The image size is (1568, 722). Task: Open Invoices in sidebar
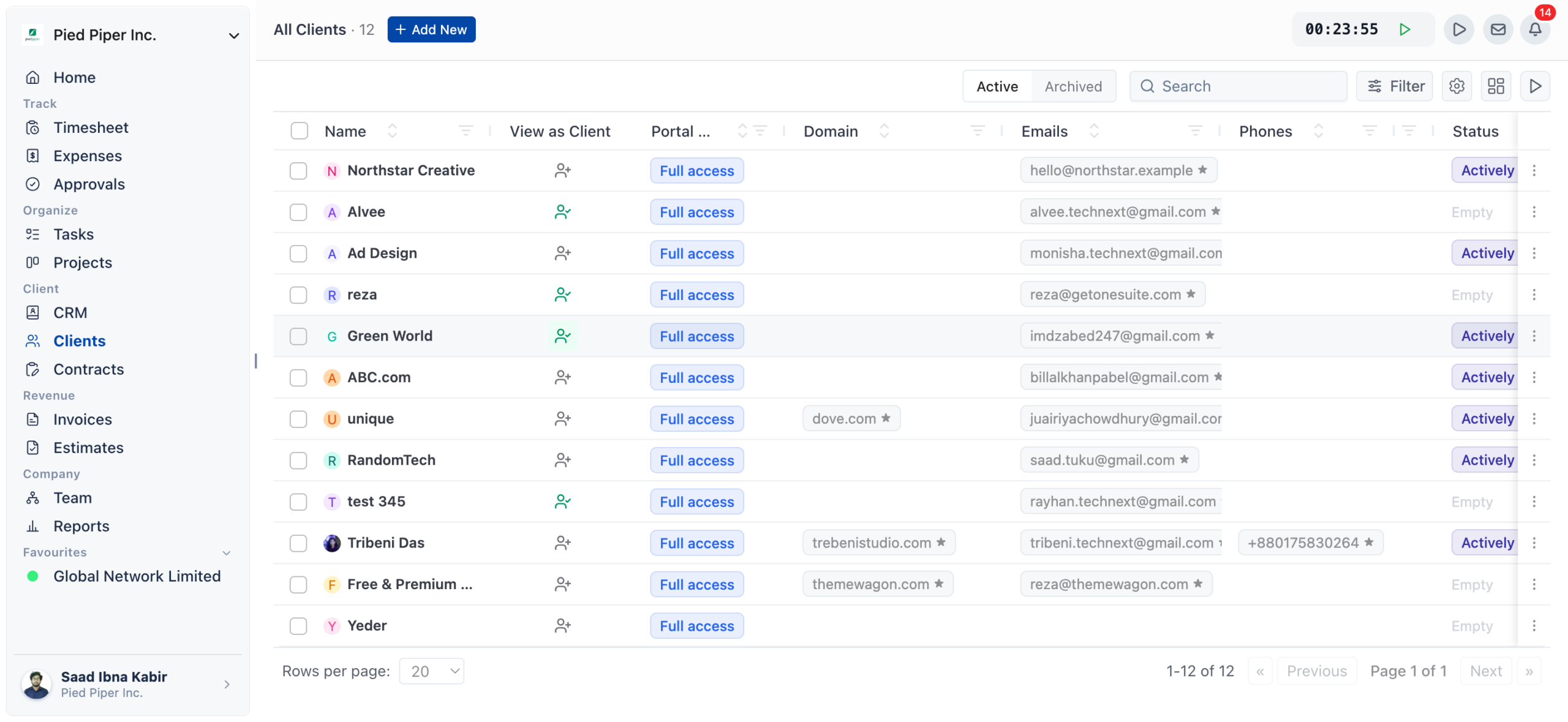82,419
